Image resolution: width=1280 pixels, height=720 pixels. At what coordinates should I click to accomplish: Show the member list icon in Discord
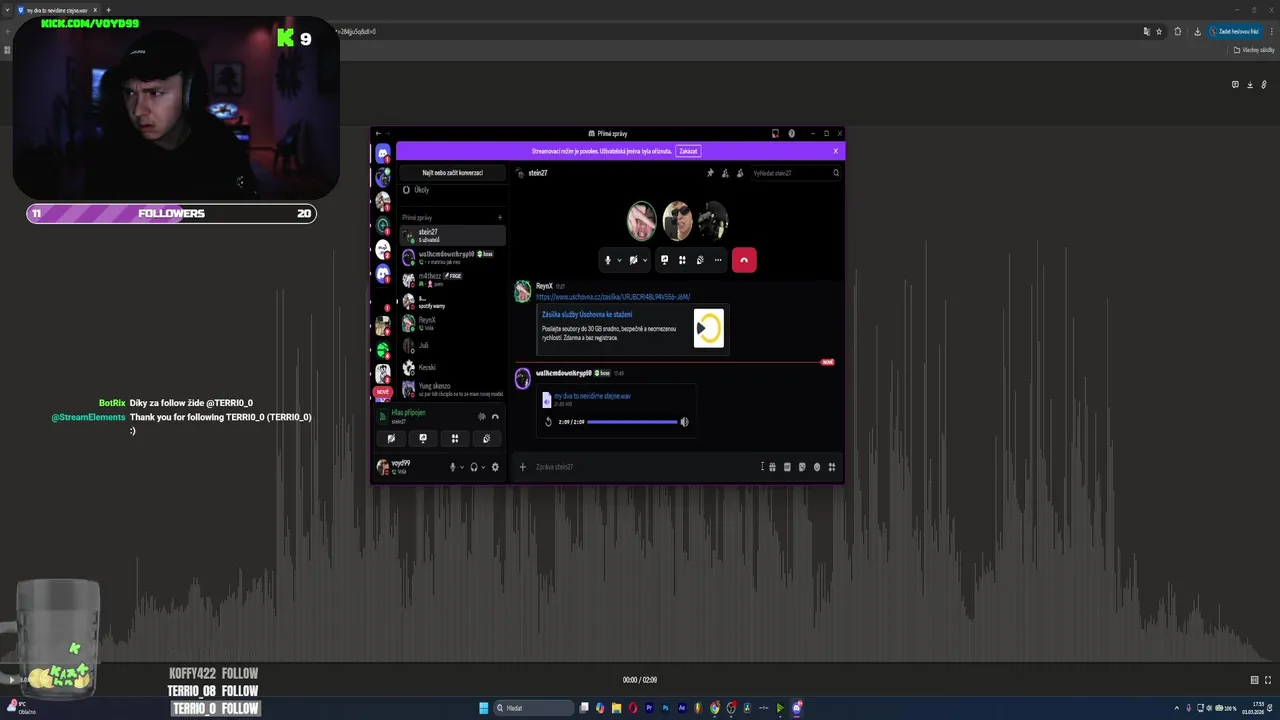tap(740, 173)
